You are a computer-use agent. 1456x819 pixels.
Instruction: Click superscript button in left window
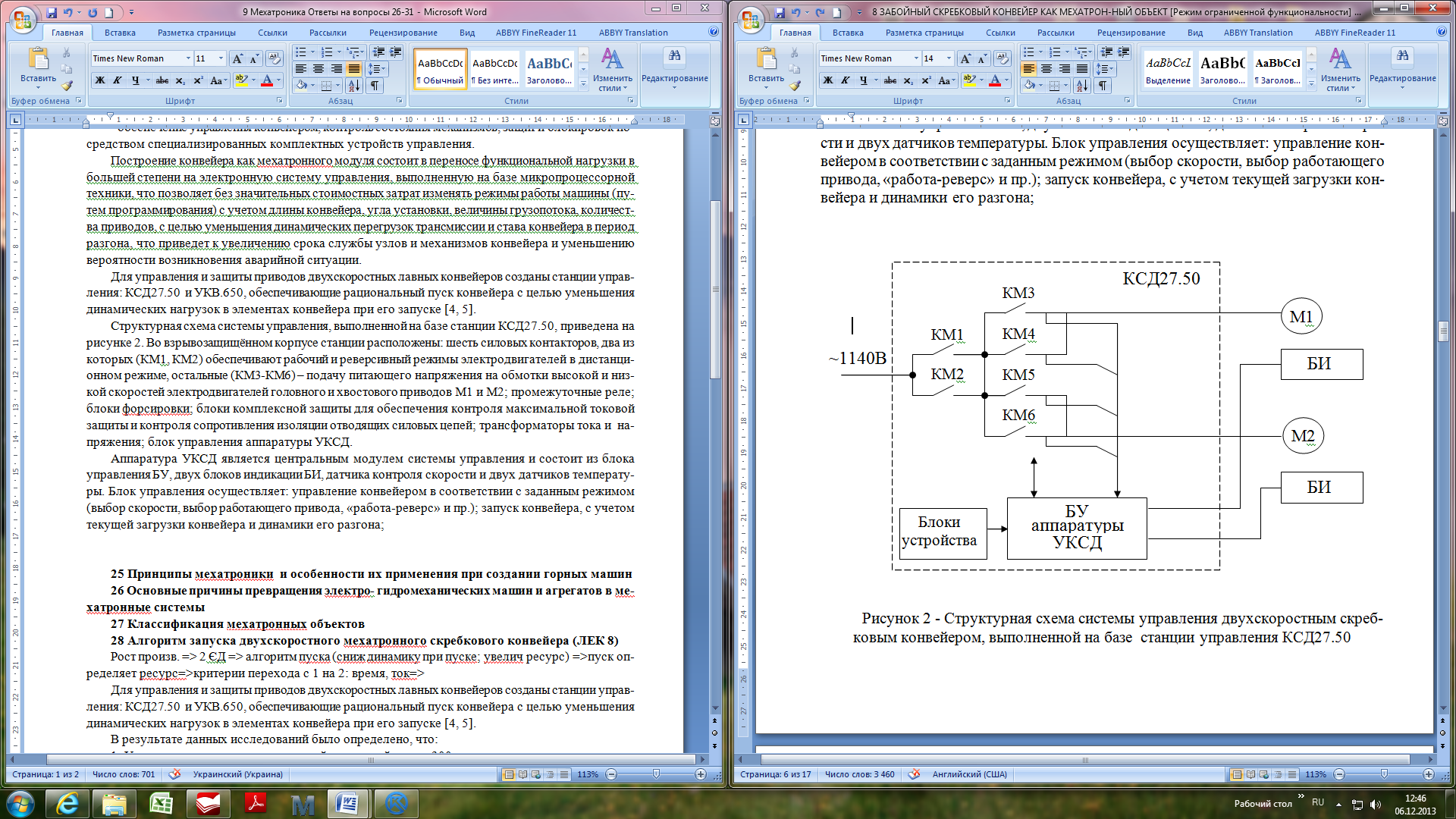click(x=198, y=80)
